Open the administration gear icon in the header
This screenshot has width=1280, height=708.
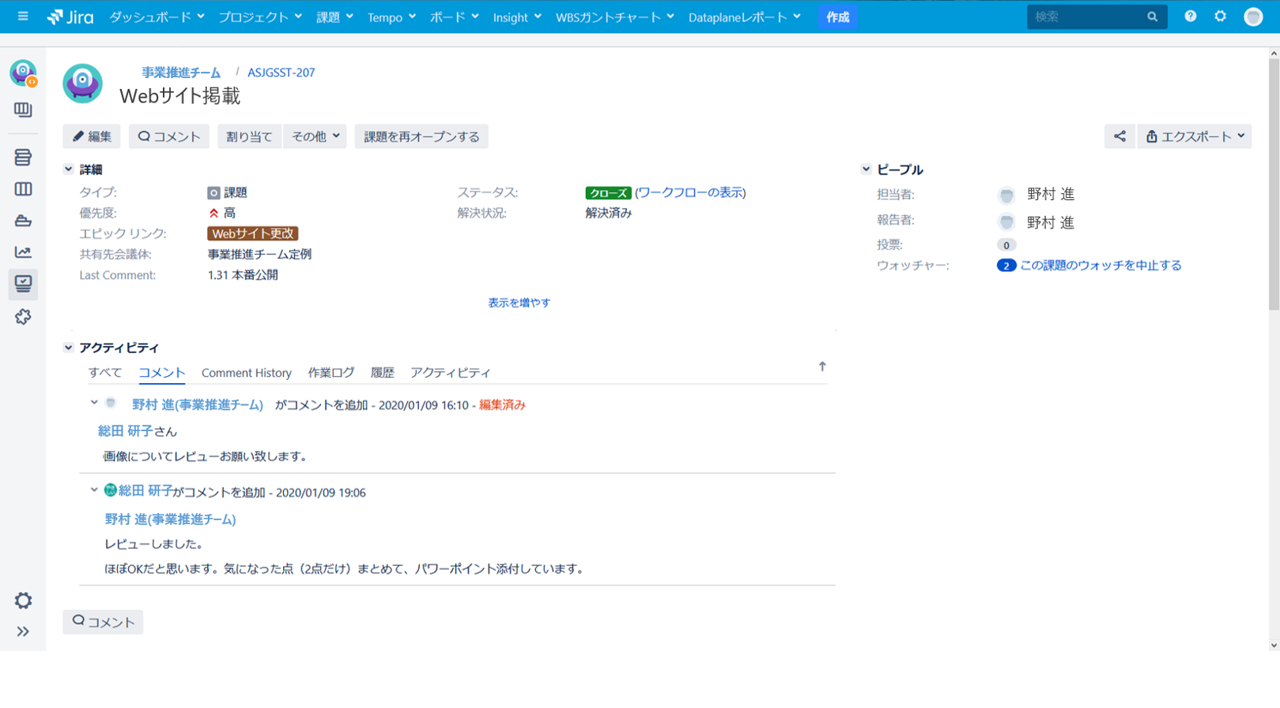1220,17
